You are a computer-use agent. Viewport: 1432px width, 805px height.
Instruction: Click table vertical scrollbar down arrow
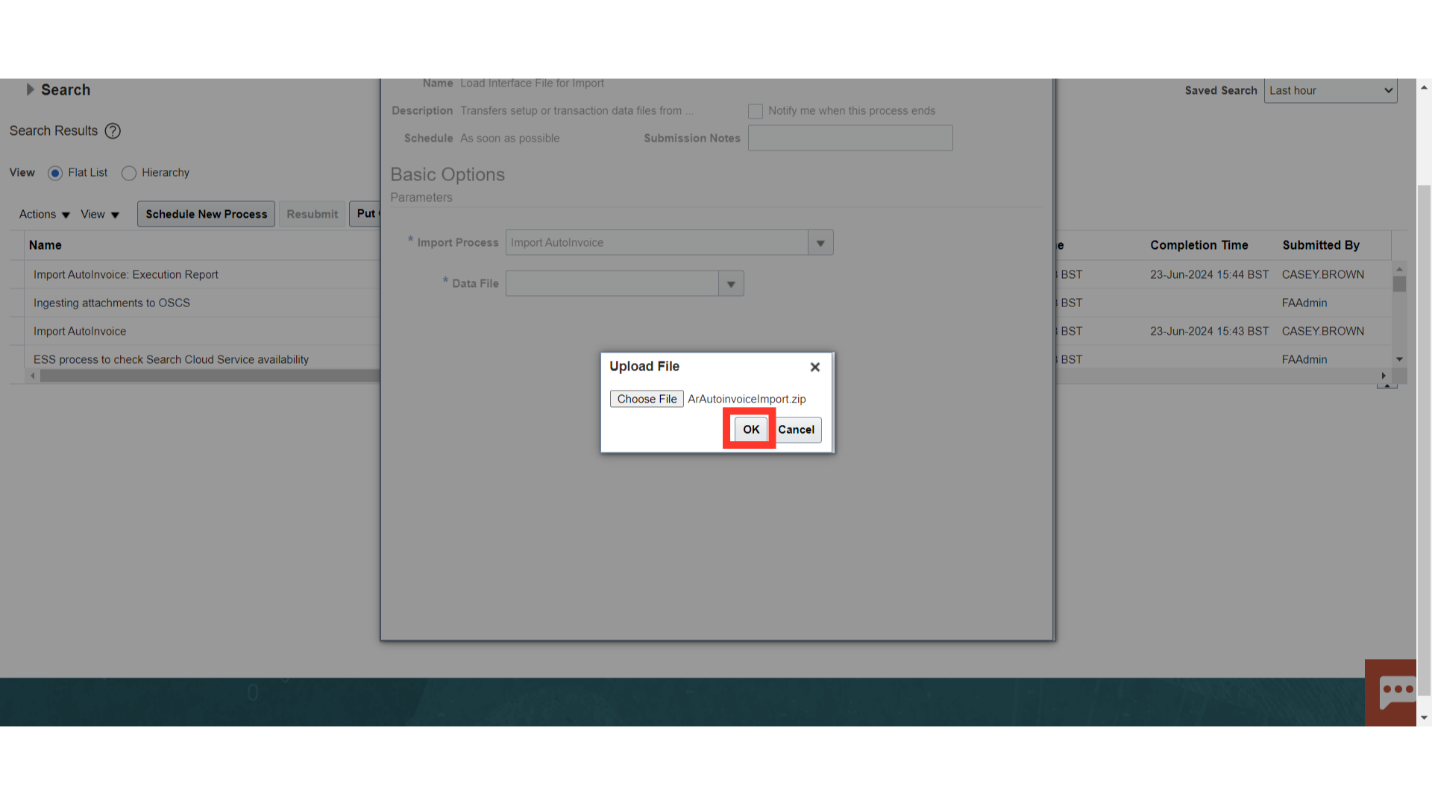coord(1399,359)
